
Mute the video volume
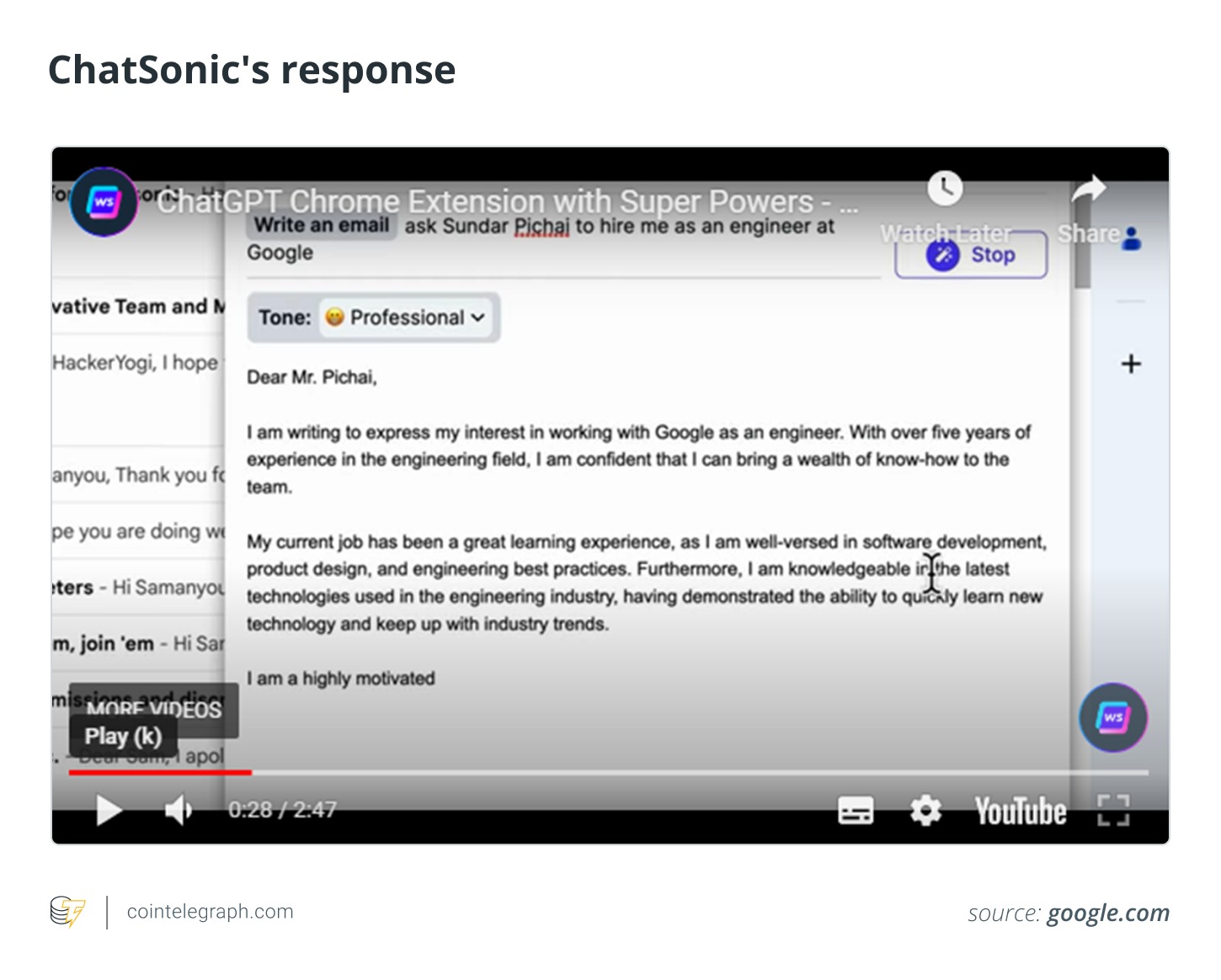point(178,811)
